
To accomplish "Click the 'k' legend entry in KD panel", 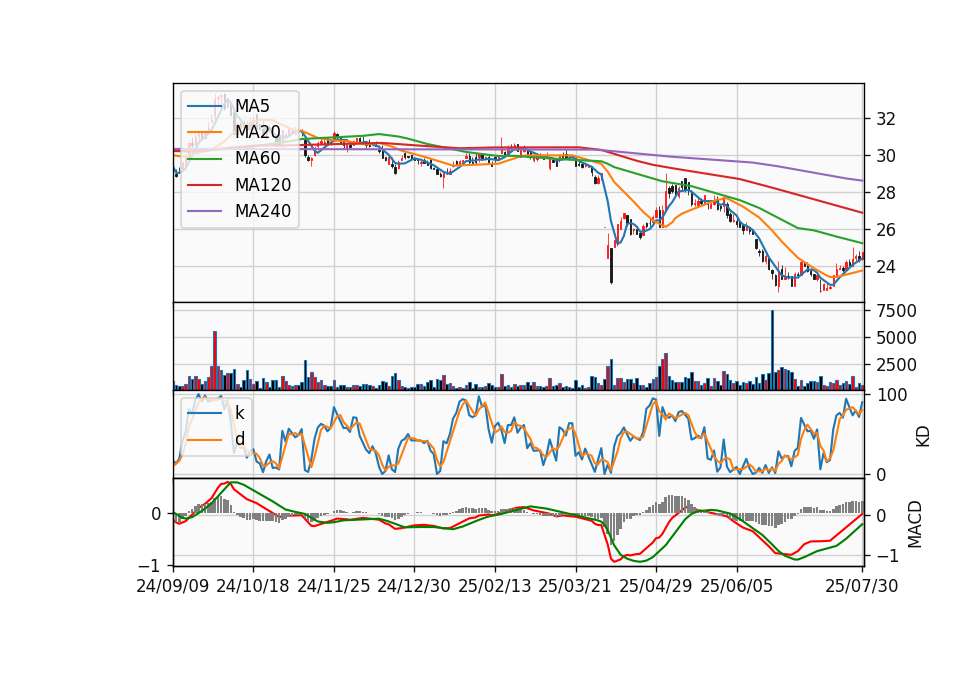I will (240, 413).
